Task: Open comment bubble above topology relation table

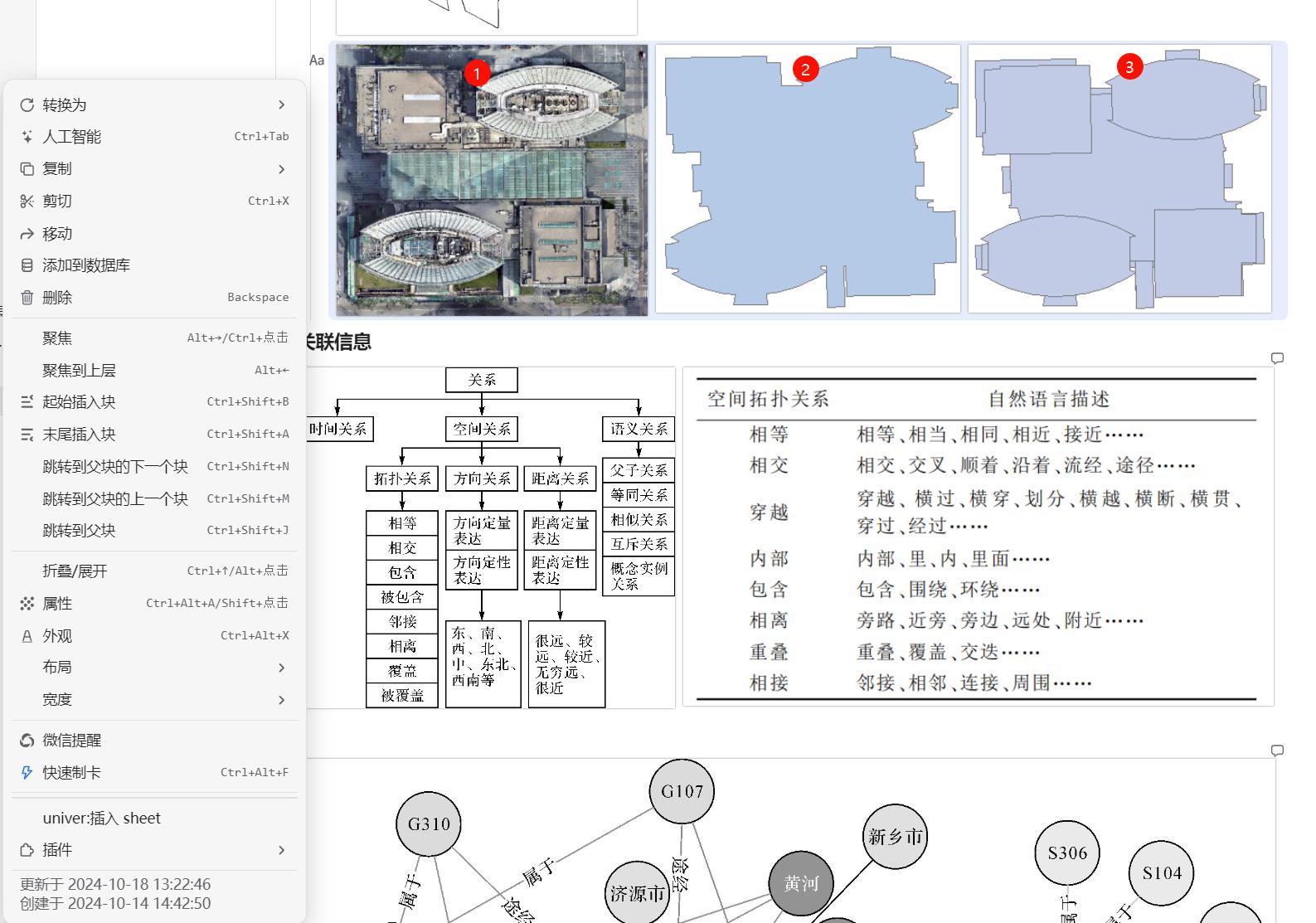Action: (1277, 358)
